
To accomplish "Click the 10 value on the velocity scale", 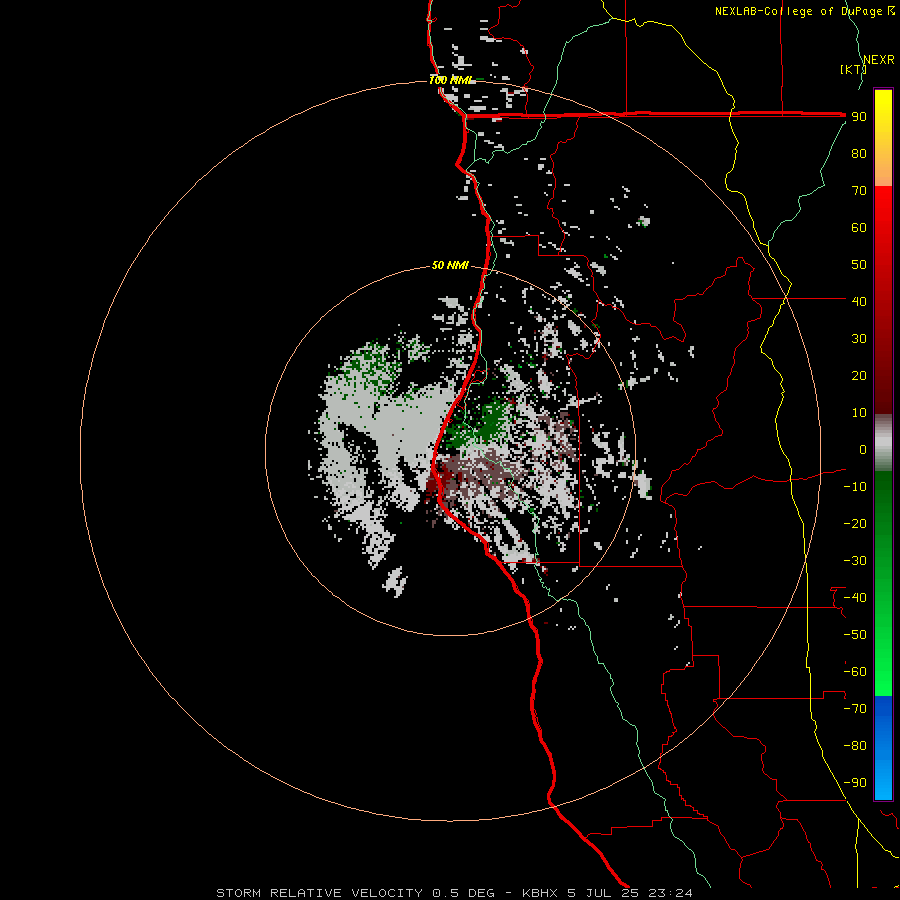I will click(859, 413).
